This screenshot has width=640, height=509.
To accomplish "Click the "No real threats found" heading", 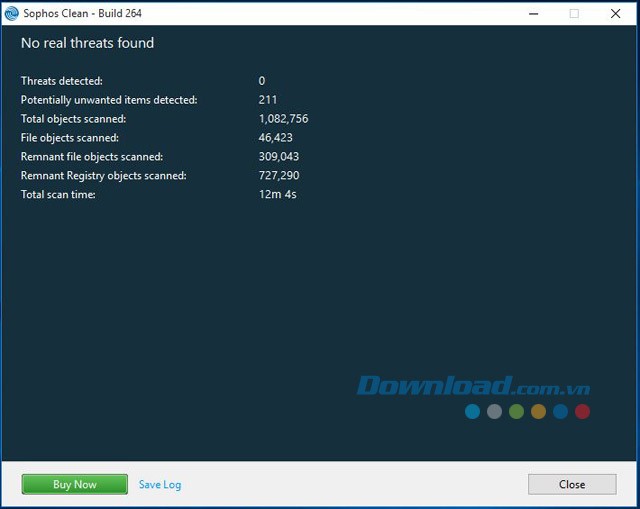I will pyautogui.click(x=88, y=43).
